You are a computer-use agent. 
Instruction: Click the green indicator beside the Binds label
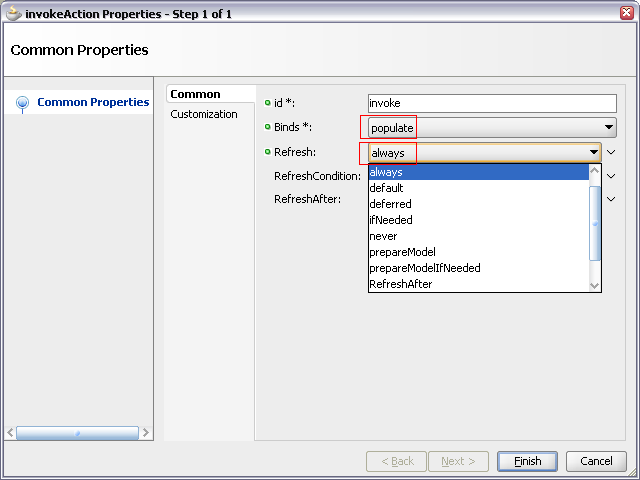click(267, 128)
